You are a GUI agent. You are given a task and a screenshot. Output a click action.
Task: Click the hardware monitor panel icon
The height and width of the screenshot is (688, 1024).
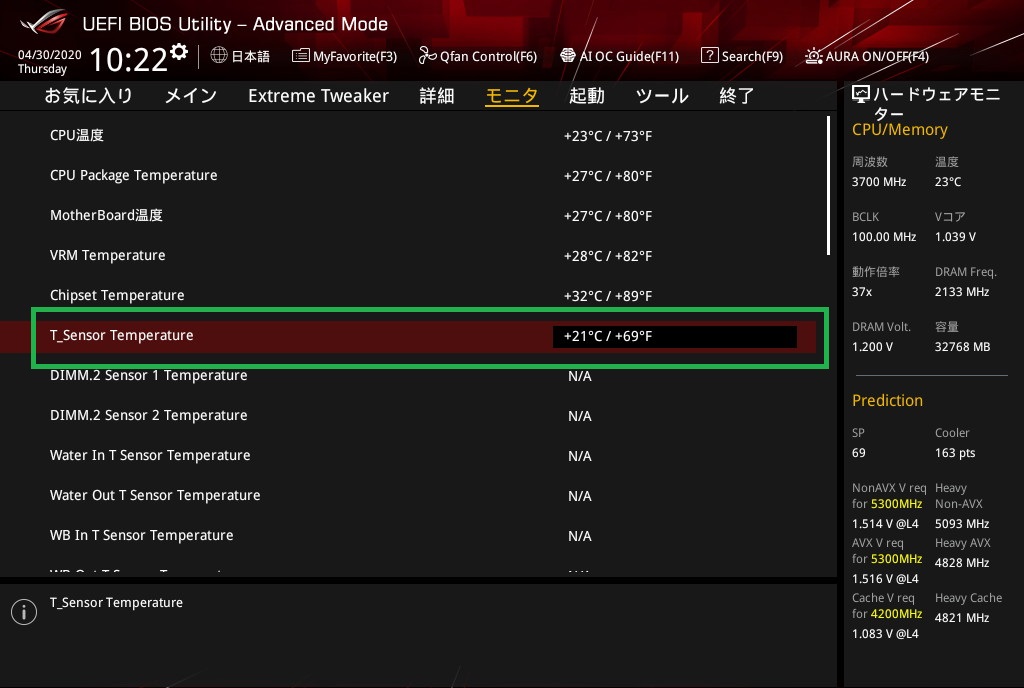[861, 95]
